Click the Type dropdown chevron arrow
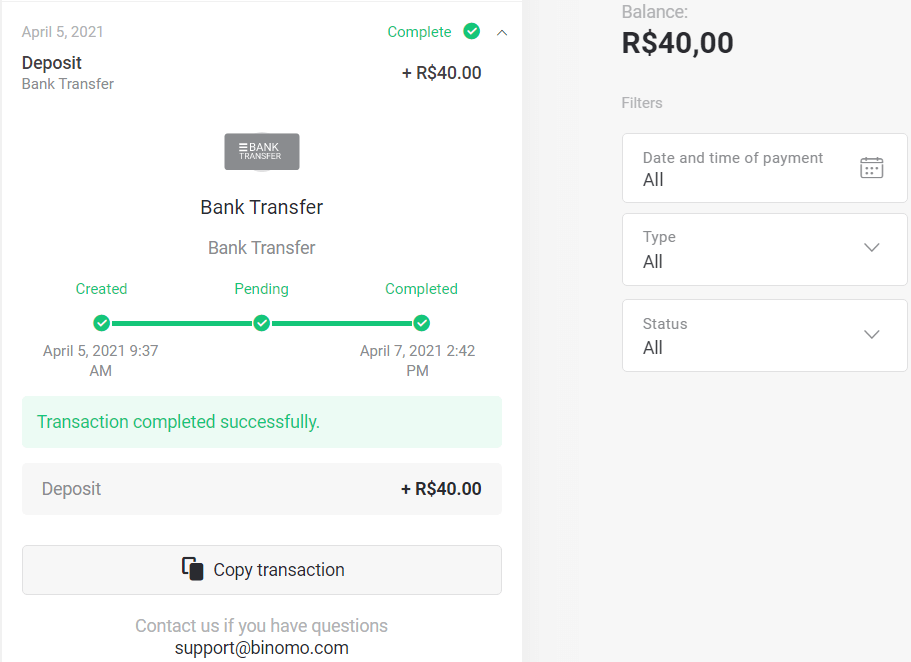Screen dimensions: 911x662 click(872, 248)
